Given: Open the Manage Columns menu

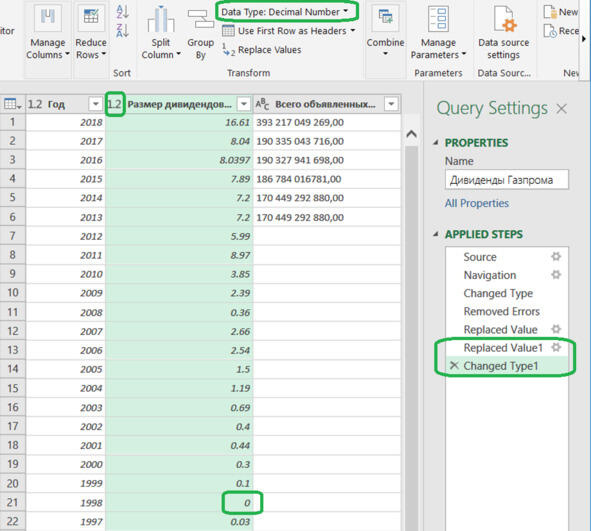Looking at the screenshot, I should (x=47, y=32).
